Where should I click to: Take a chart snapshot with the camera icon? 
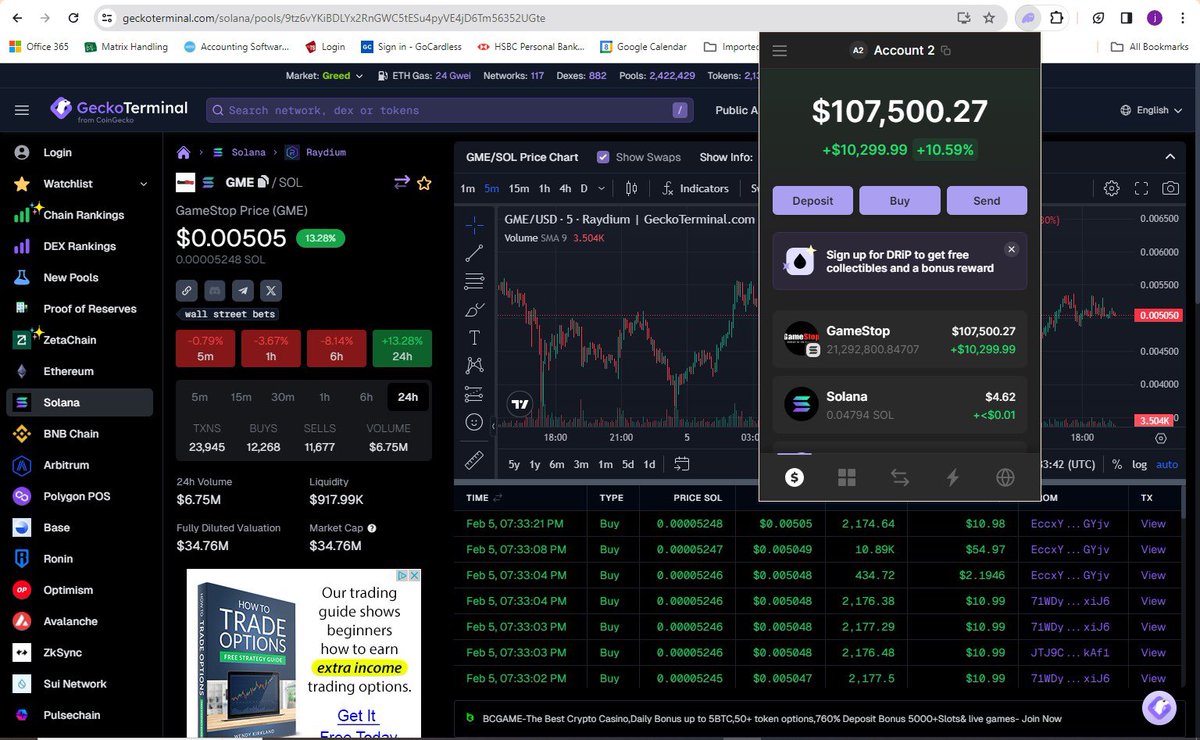pos(1170,188)
